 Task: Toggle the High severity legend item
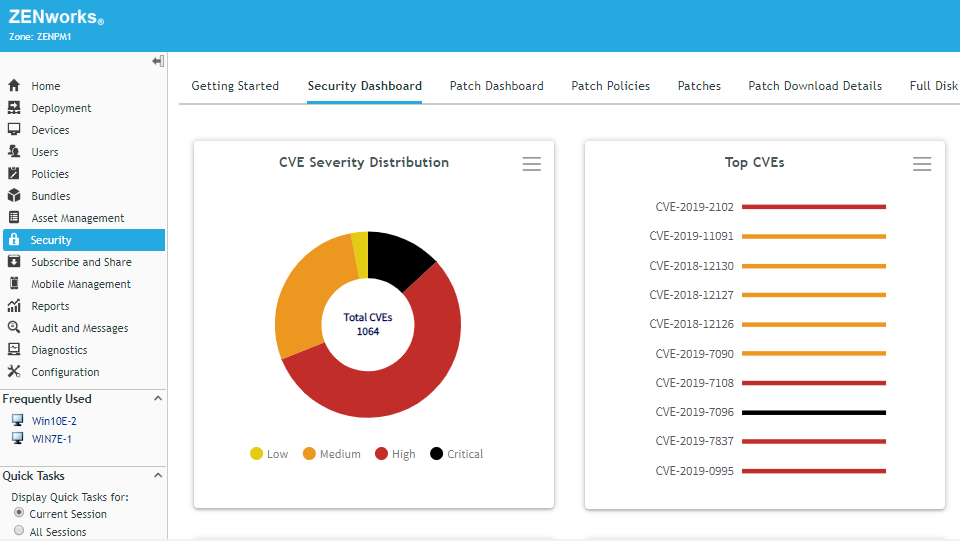click(x=395, y=453)
